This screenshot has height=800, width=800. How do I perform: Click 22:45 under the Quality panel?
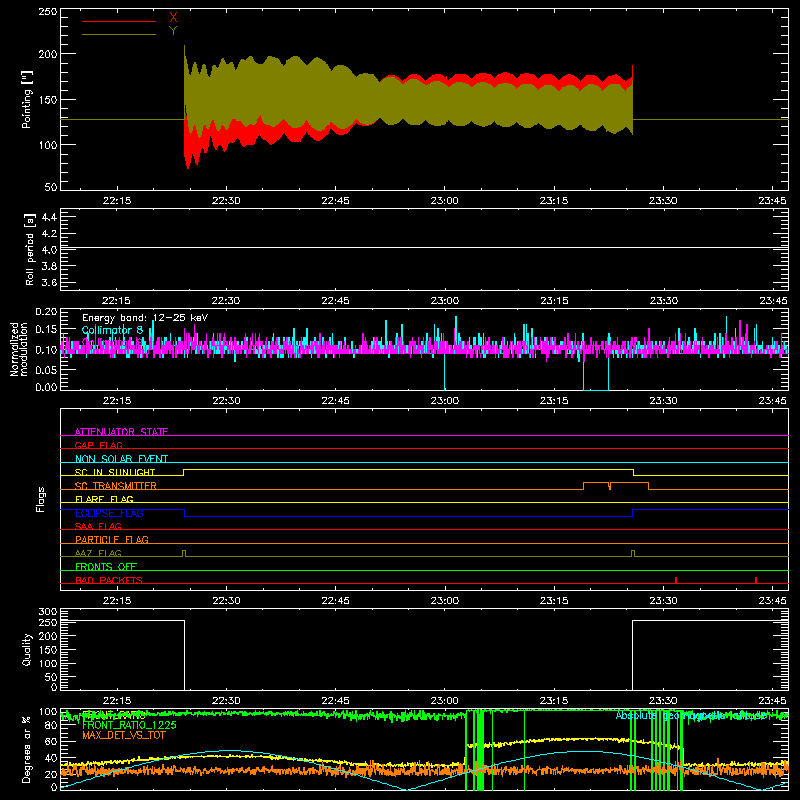tap(336, 701)
